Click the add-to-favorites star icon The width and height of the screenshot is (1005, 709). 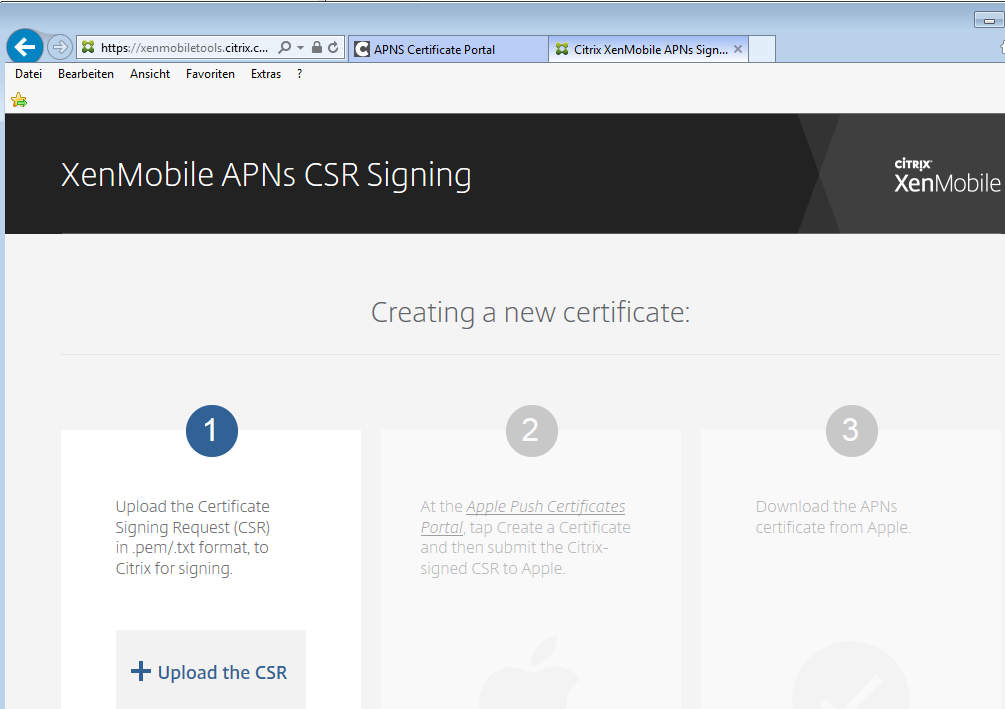click(19, 100)
